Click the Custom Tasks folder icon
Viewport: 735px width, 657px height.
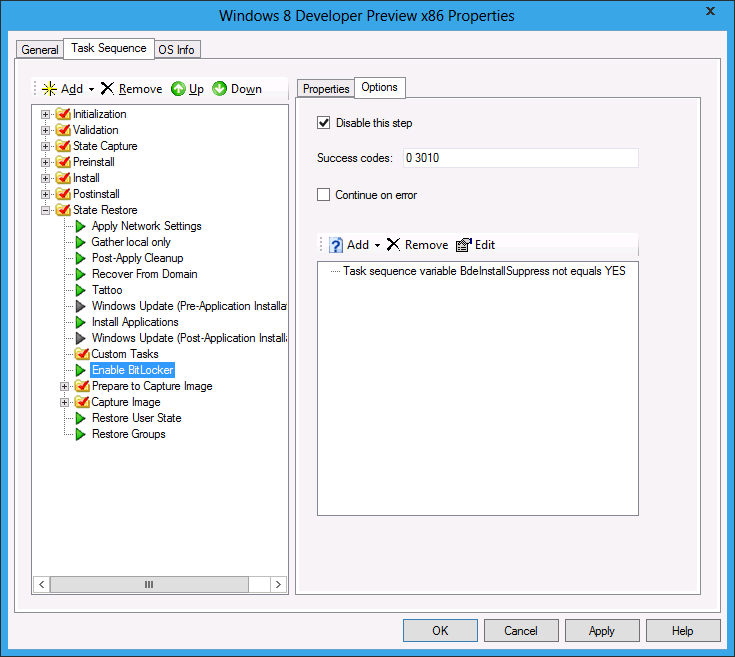82,354
